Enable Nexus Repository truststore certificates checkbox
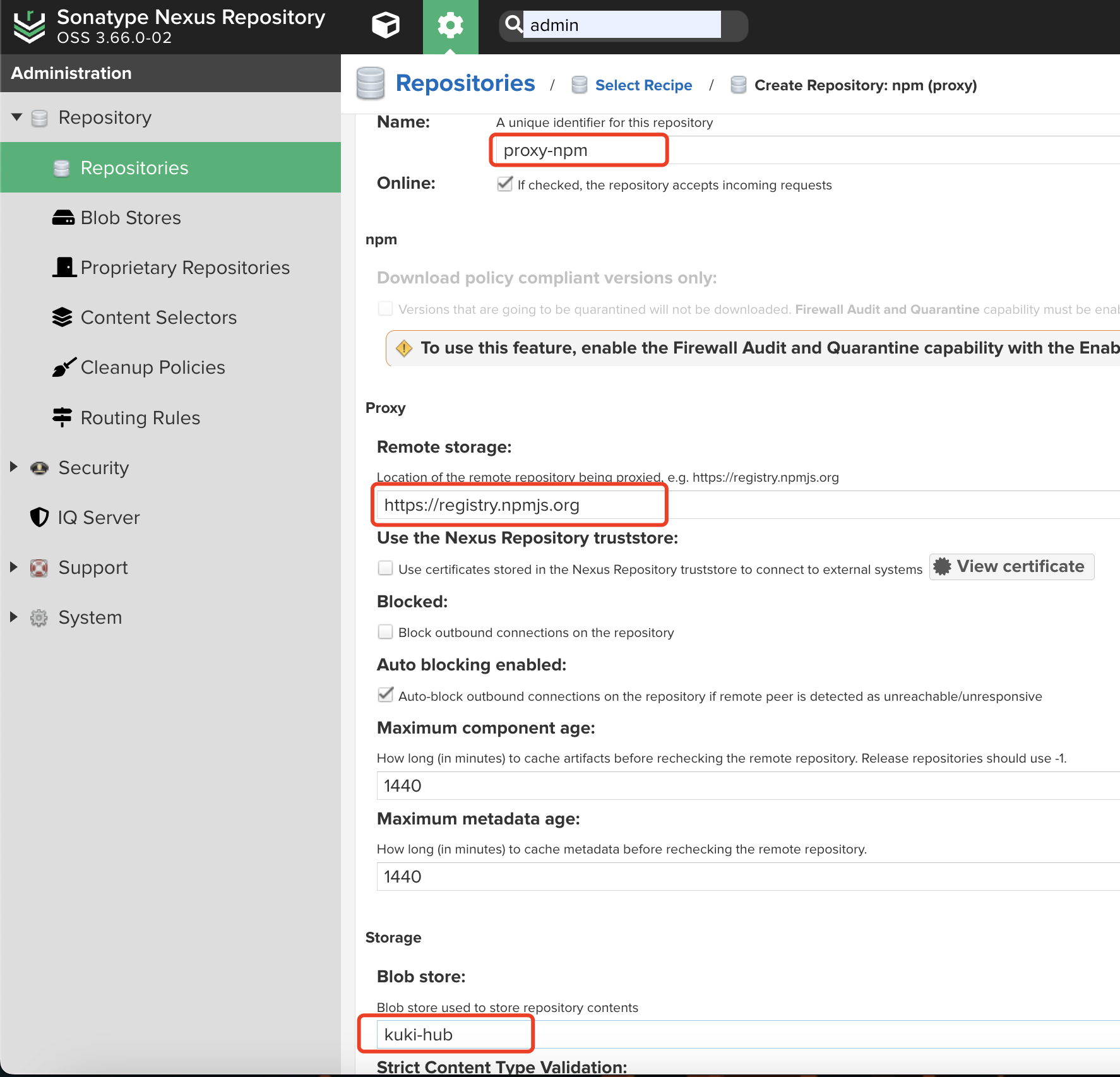Screen dimensions: 1120x1077 [x=385, y=568]
